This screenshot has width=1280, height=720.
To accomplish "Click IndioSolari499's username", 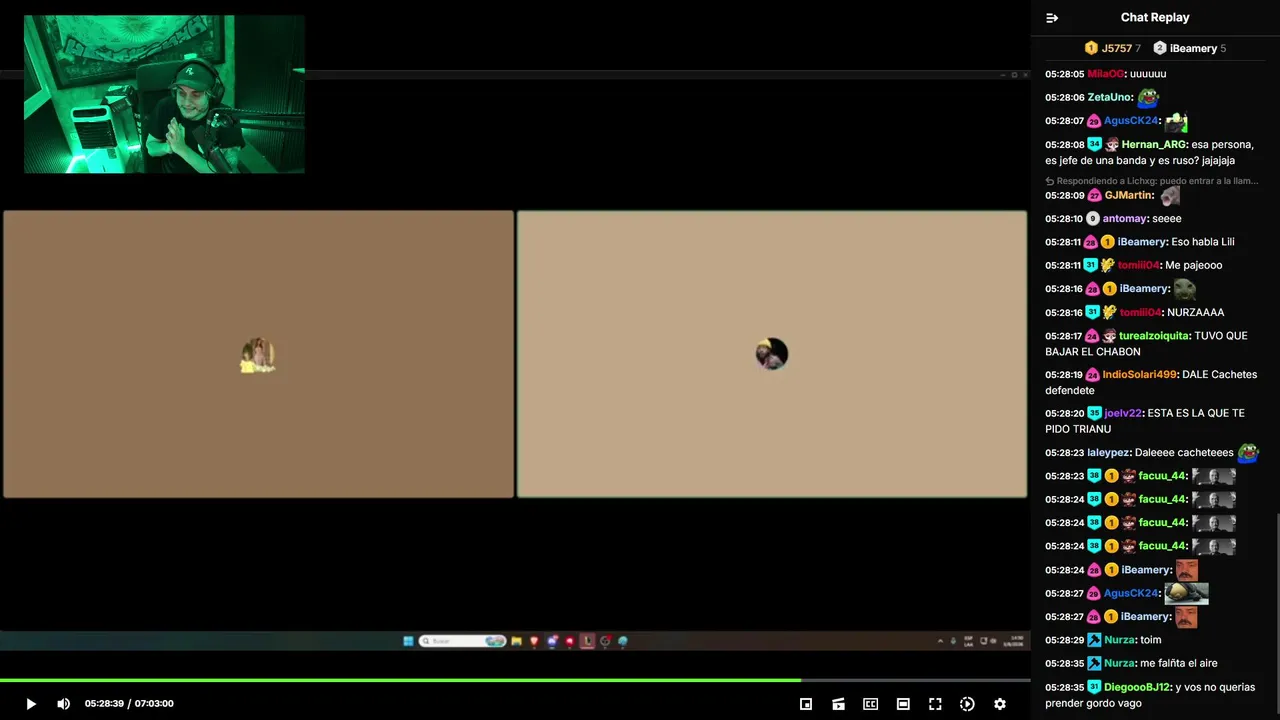I will pos(1139,375).
